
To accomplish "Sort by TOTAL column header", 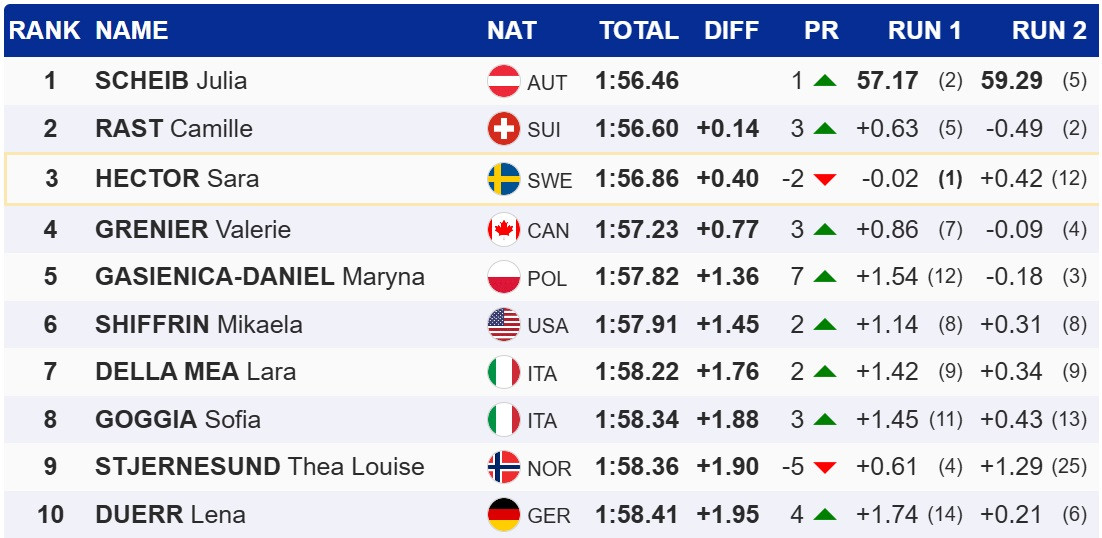I will [x=639, y=31].
